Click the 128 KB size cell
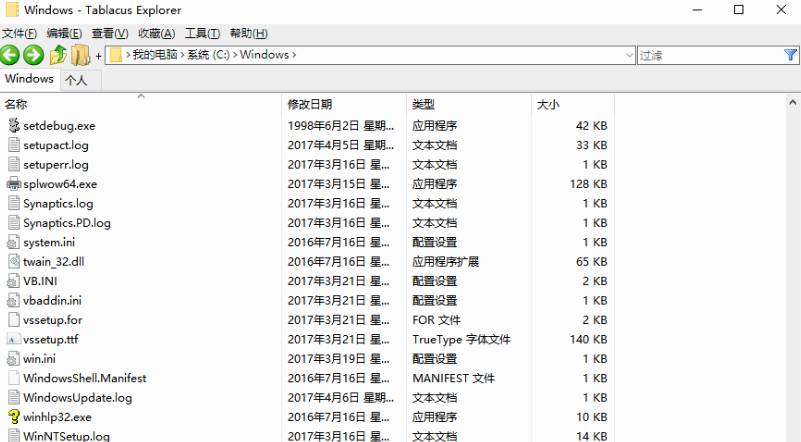801x442 pixels. click(x=588, y=184)
